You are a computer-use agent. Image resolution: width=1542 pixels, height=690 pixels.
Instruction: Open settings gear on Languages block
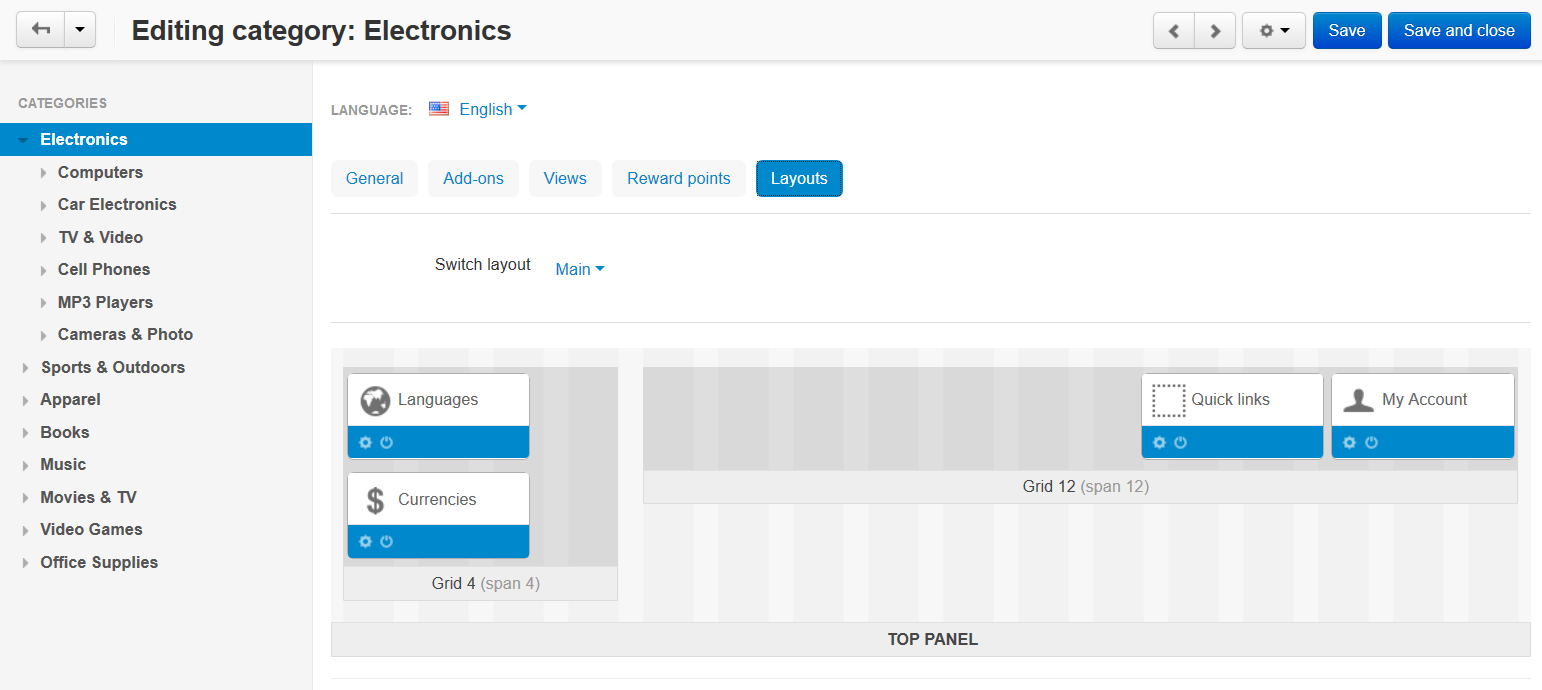[366, 442]
